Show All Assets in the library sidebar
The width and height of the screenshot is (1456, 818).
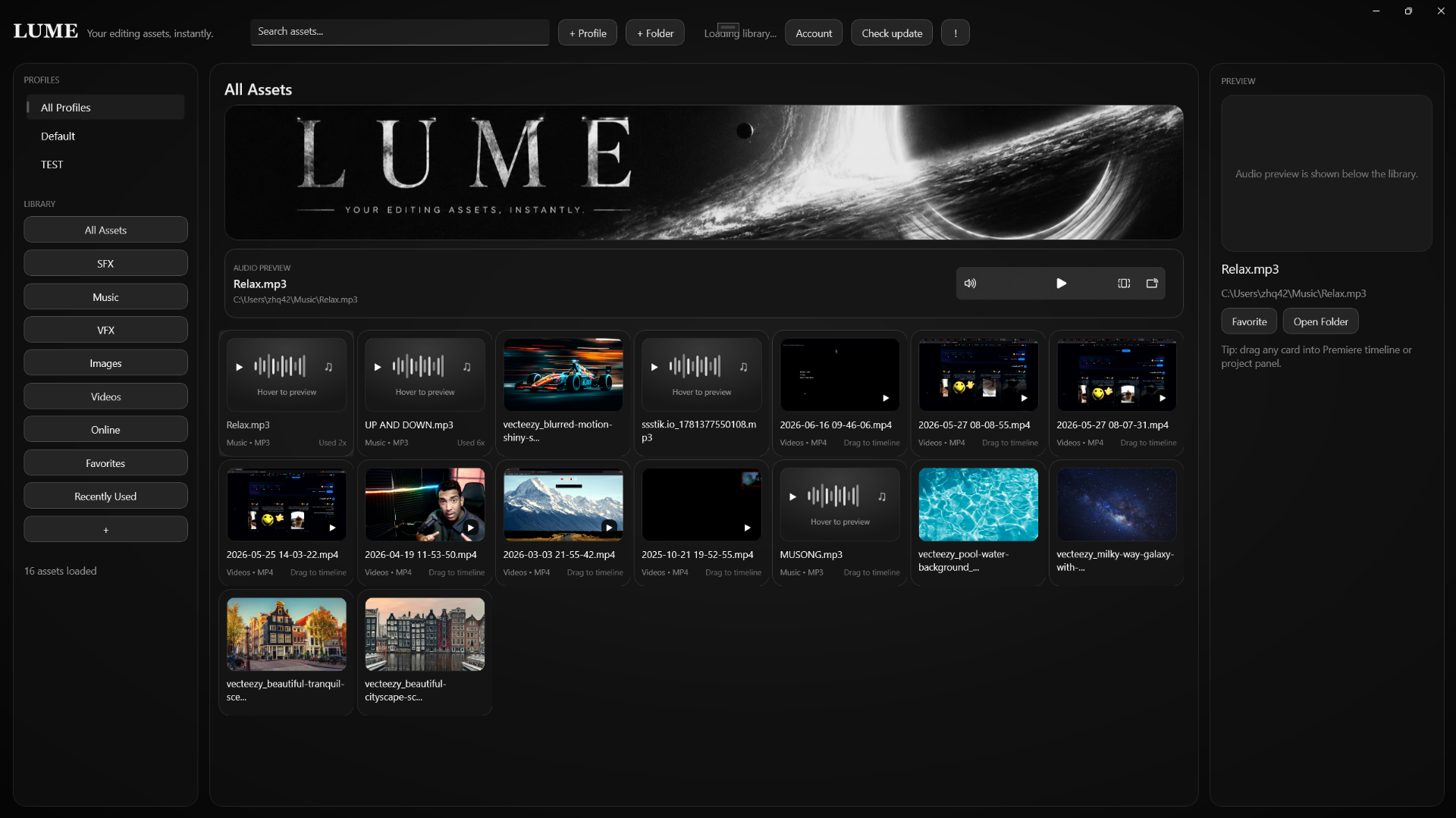pos(105,230)
